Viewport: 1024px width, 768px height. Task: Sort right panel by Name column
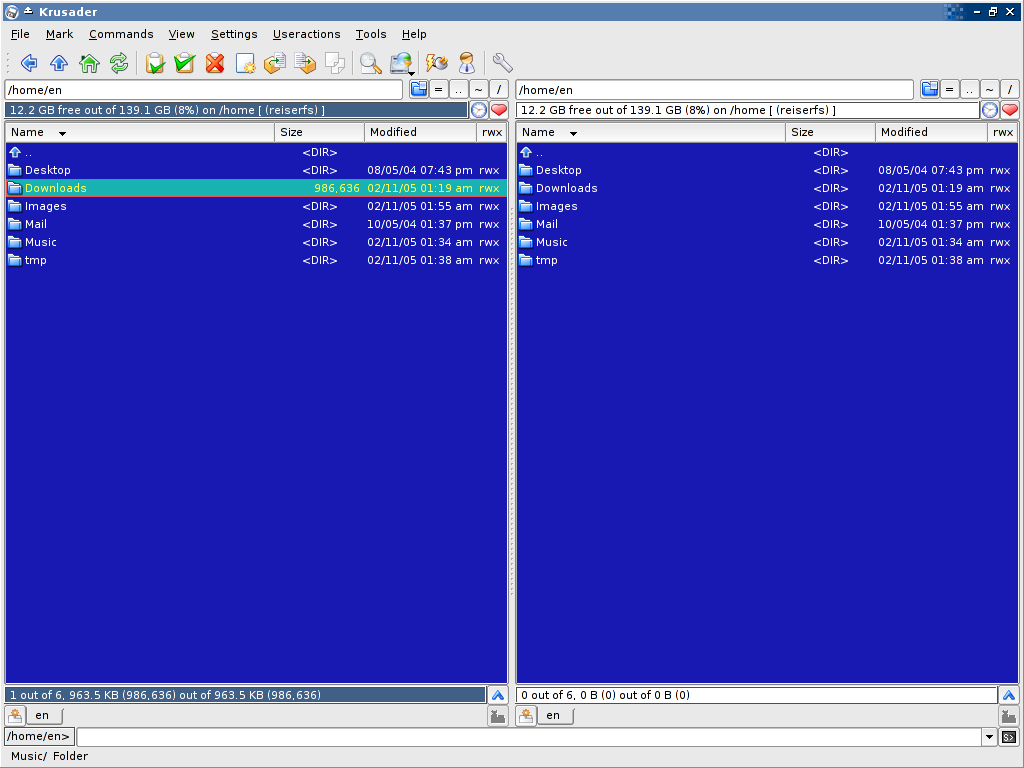pyautogui.click(x=650, y=133)
